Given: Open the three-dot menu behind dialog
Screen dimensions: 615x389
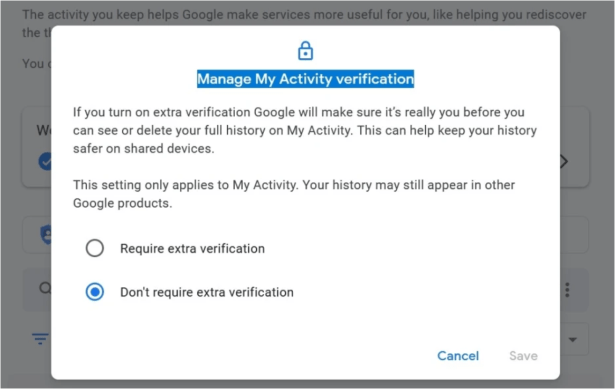Looking at the screenshot, I should point(567,290).
